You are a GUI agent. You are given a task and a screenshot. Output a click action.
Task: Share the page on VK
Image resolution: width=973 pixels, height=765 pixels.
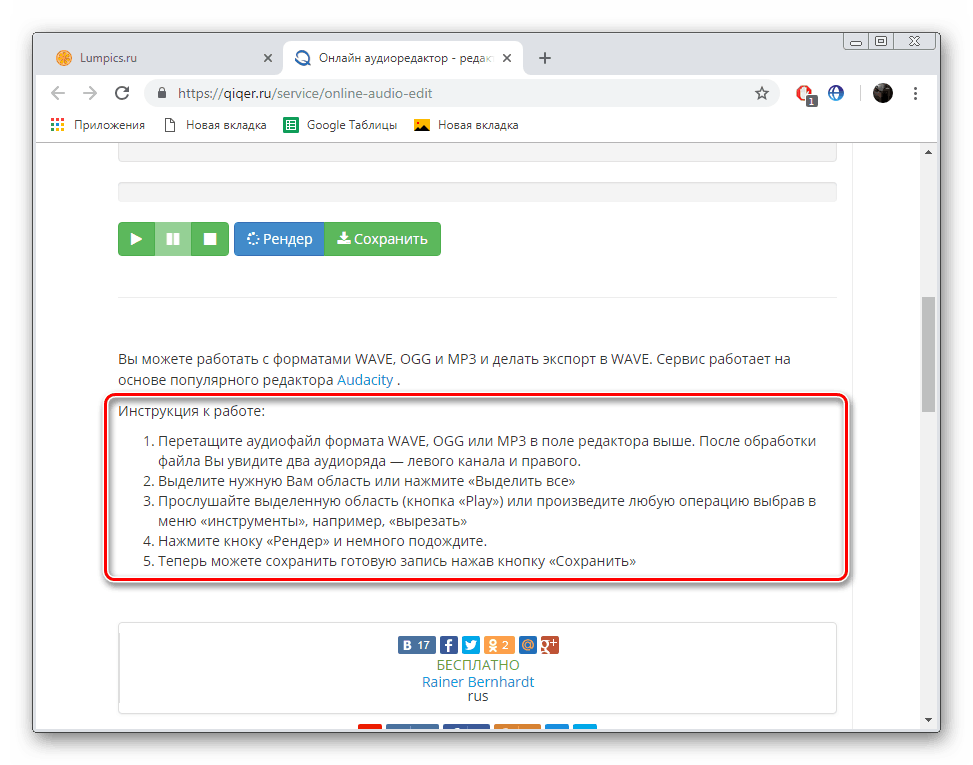pyautogui.click(x=415, y=644)
